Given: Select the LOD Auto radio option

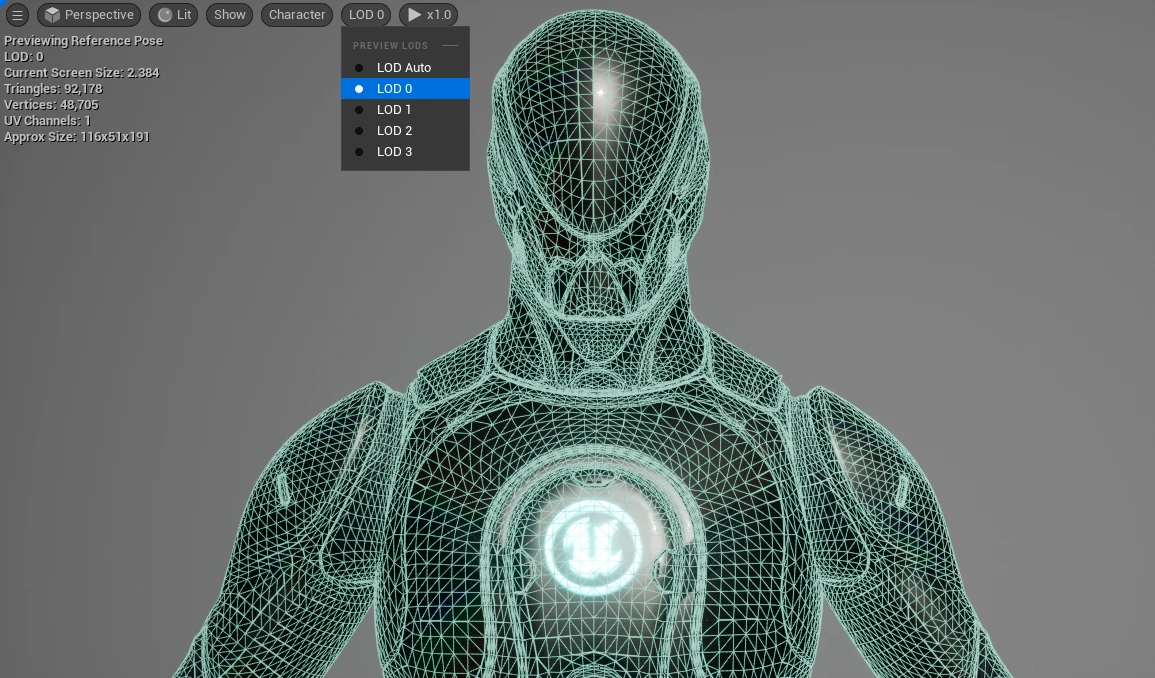Looking at the screenshot, I should pos(405,67).
